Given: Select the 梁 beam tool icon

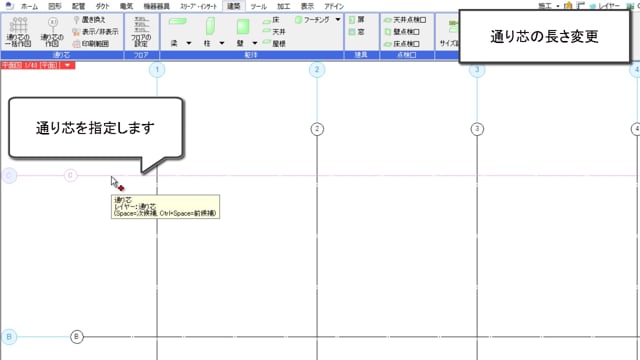Looking at the screenshot, I should (x=178, y=21).
